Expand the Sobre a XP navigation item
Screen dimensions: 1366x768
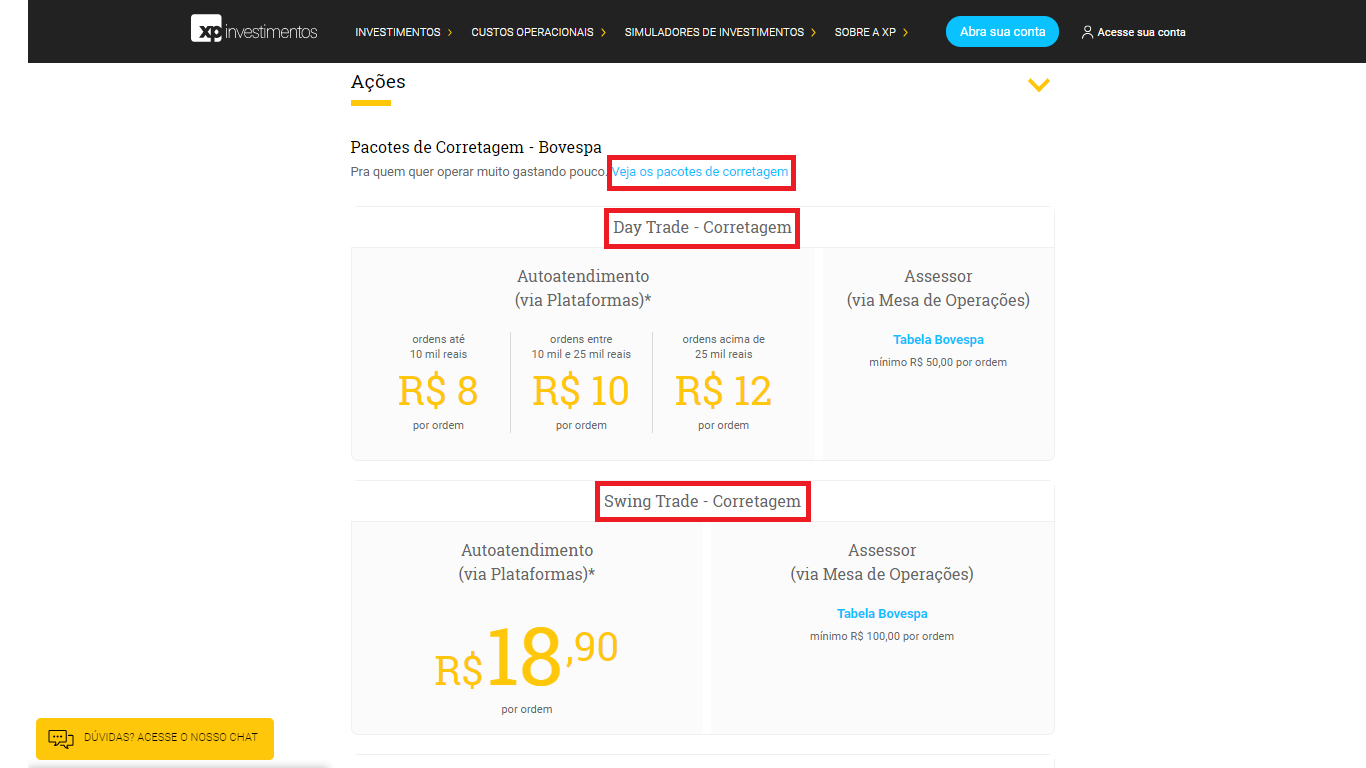865,32
